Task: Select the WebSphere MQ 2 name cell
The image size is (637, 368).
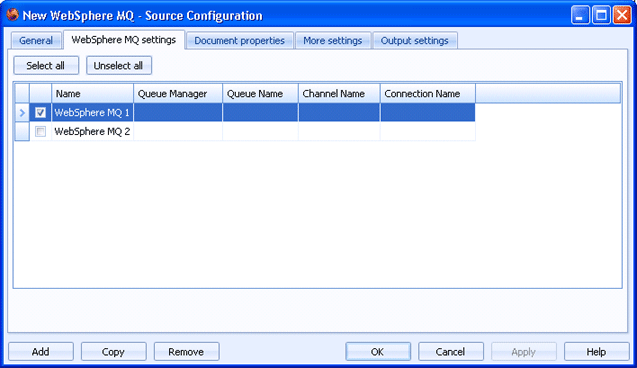Action: tap(92, 131)
